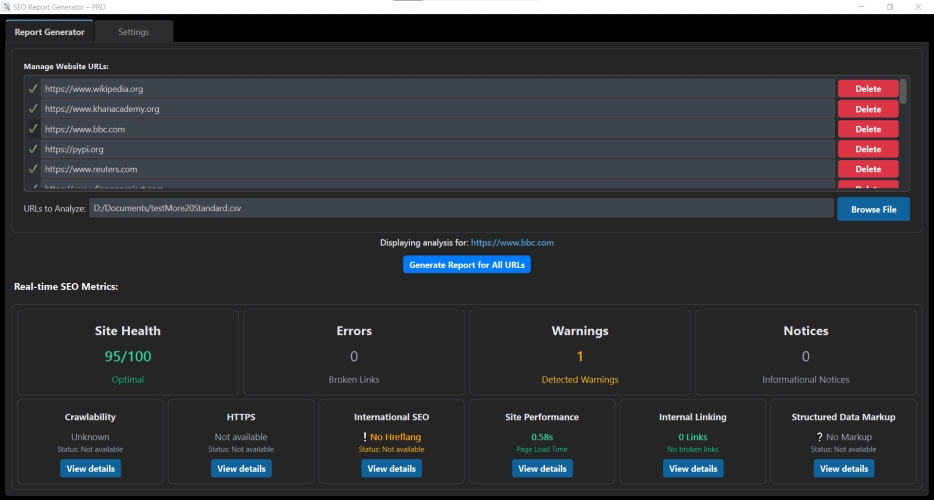Switch to the Settings tab

tap(133, 32)
